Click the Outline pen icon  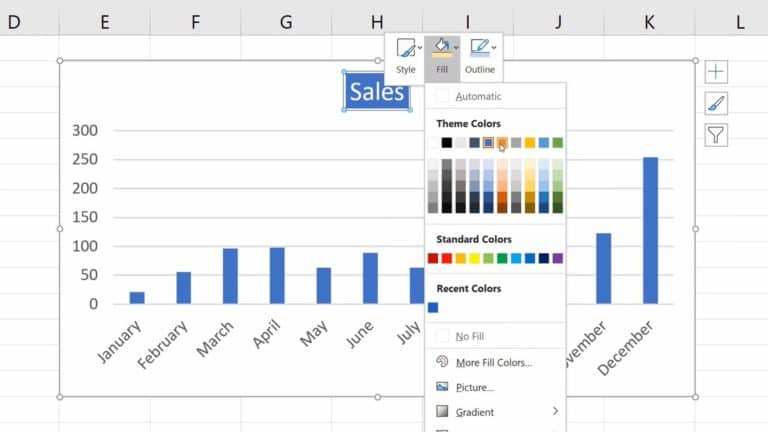tap(479, 48)
